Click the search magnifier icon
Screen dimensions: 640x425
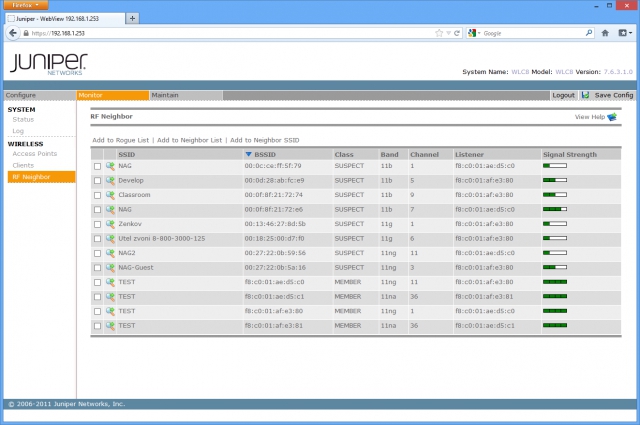click(589, 33)
